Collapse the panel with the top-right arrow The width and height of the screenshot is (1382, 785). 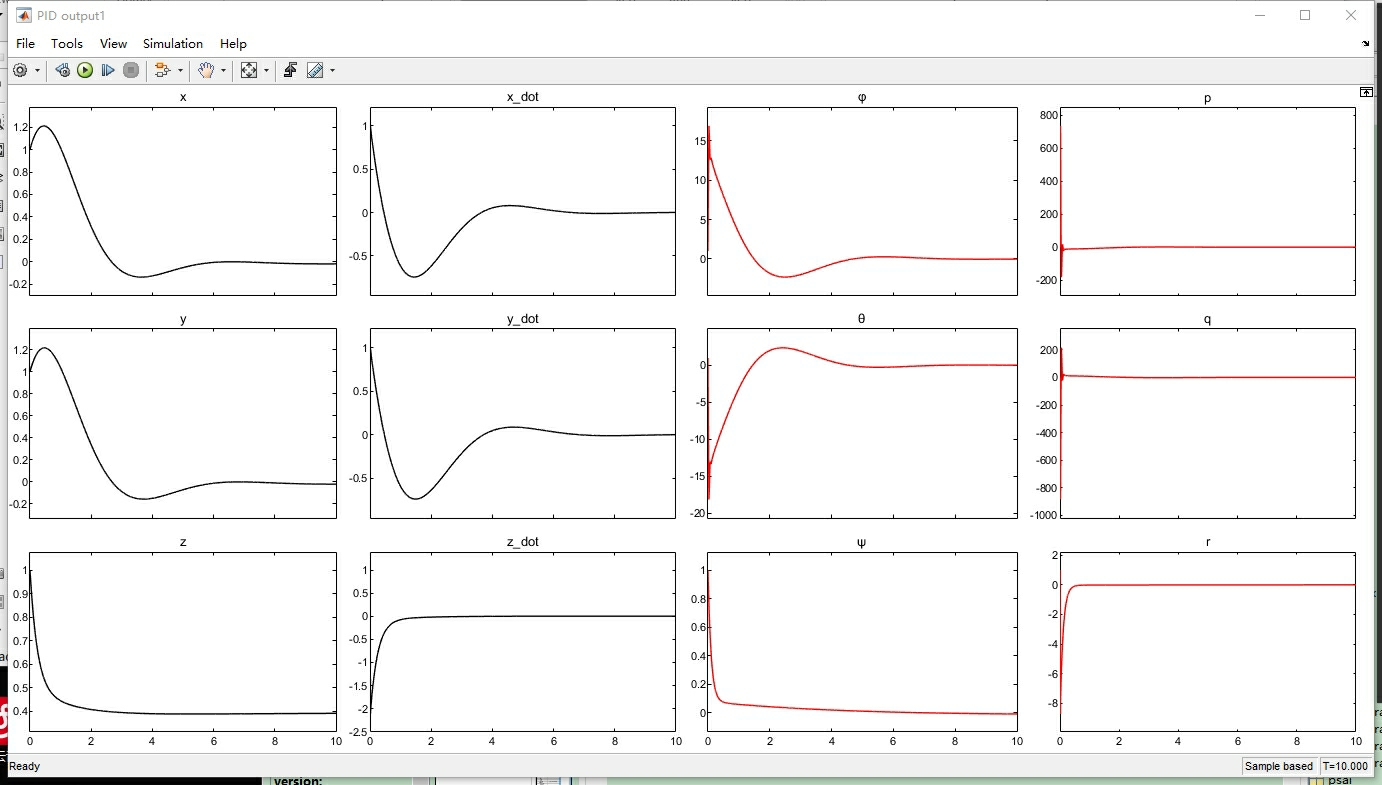pyautogui.click(x=1367, y=91)
